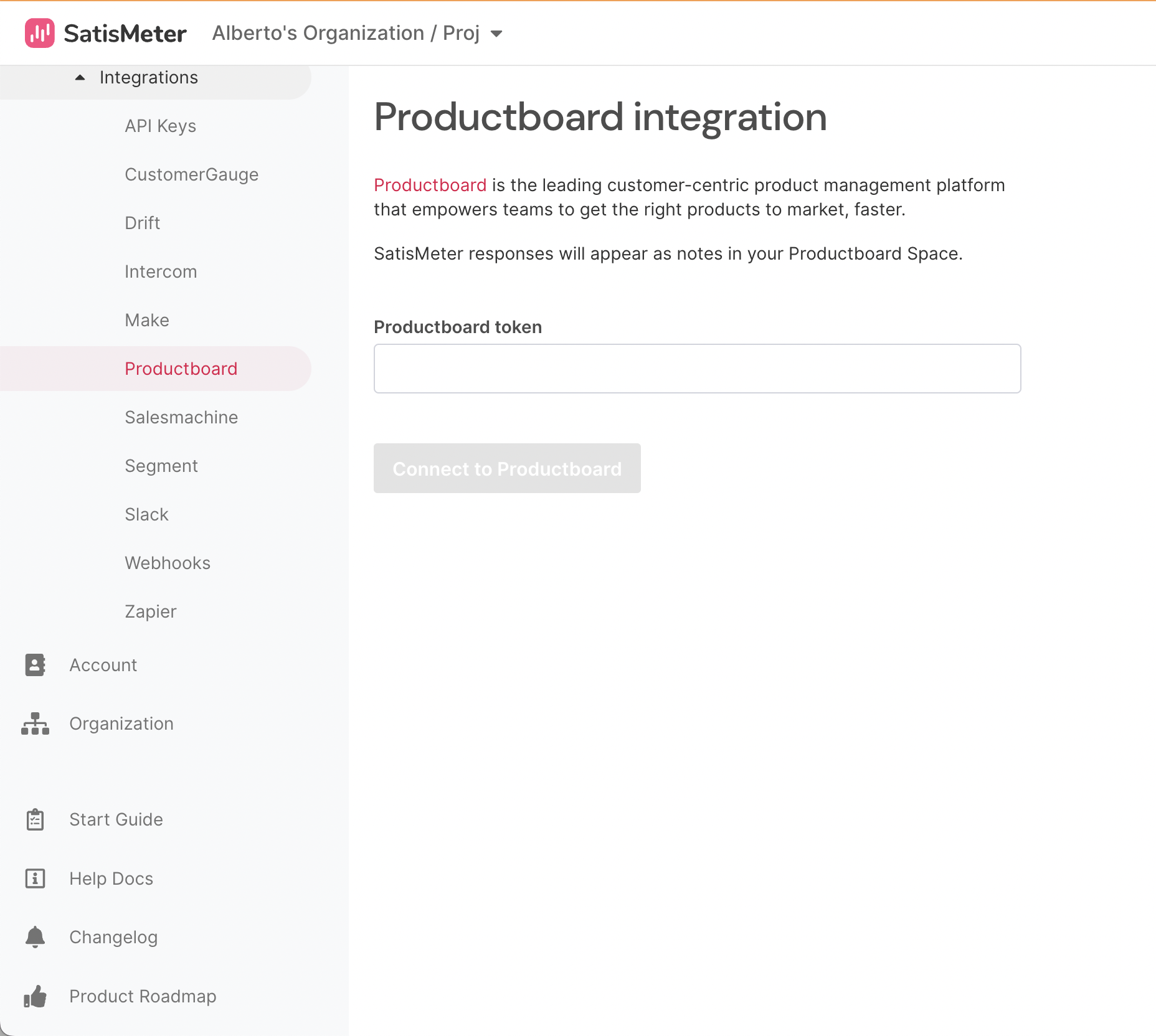This screenshot has width=1156, height=1036.
Task: Click the Connect to Productboard button
Action: point(506,468)
